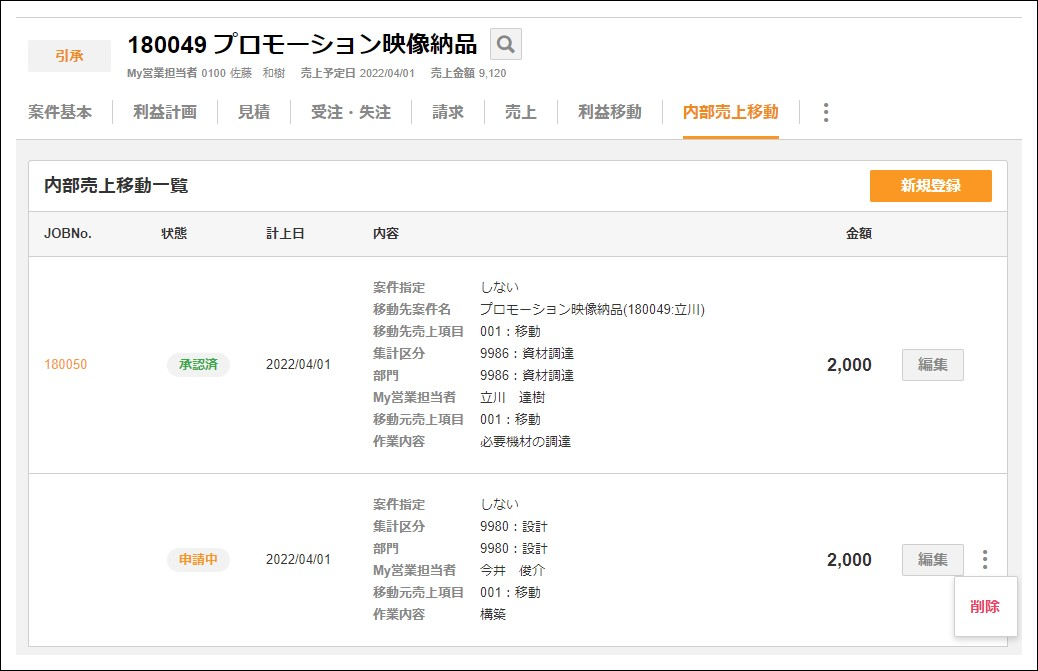
Task: Click the 内容 column header
Action: click(386, 234)
